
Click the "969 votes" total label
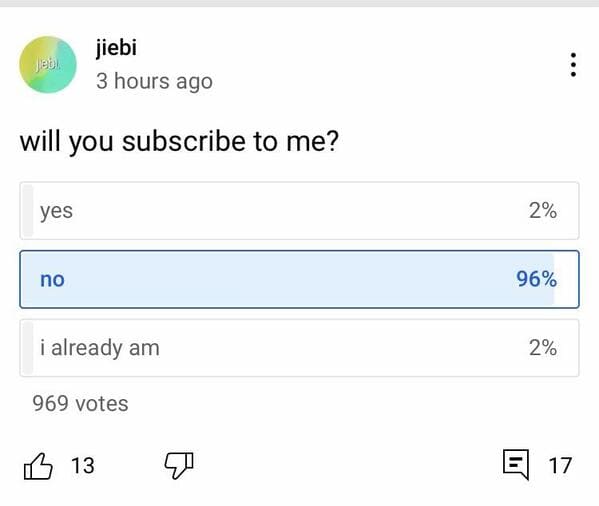80,404
